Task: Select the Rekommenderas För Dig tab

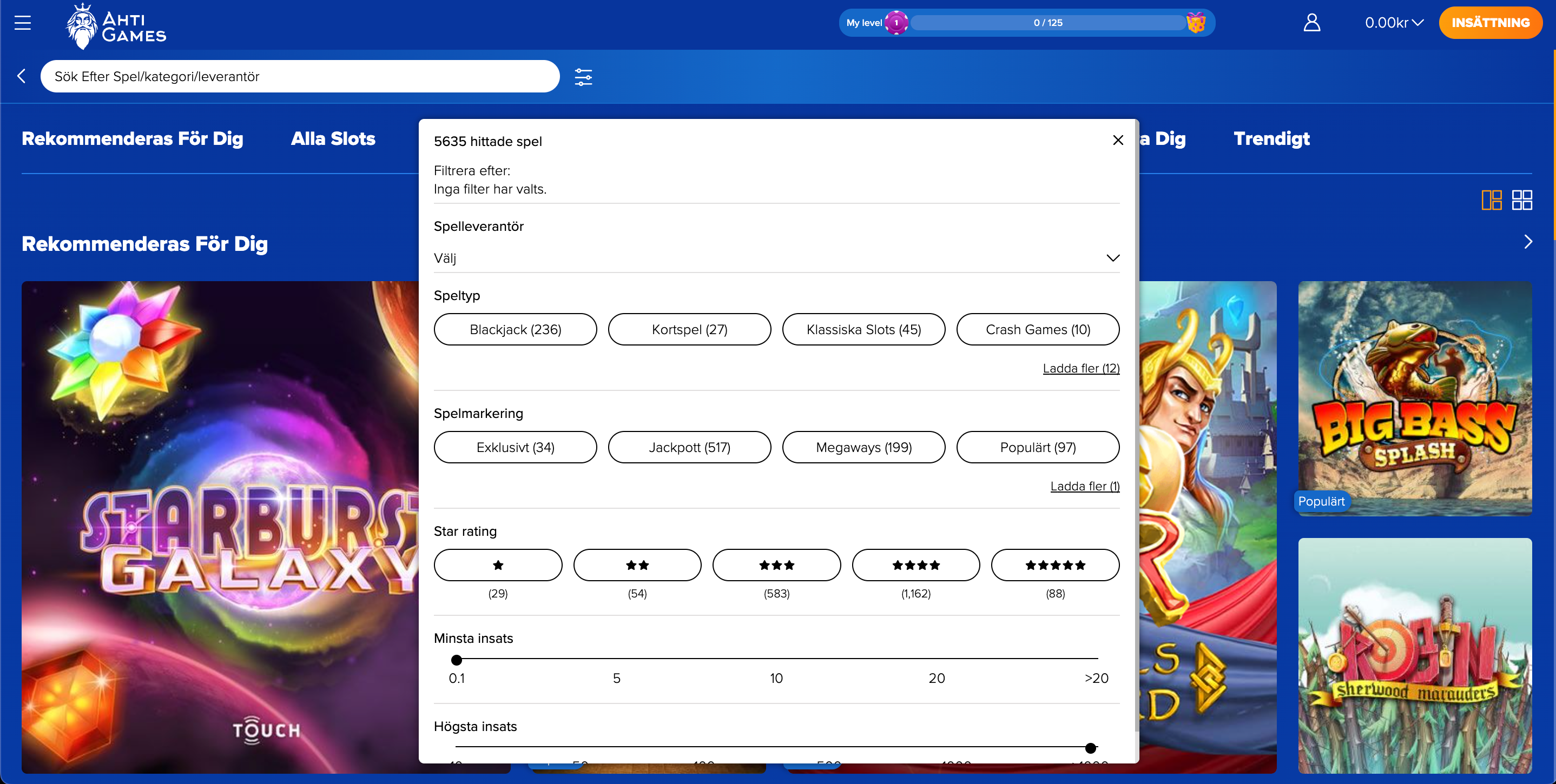Action: (133, 139)
